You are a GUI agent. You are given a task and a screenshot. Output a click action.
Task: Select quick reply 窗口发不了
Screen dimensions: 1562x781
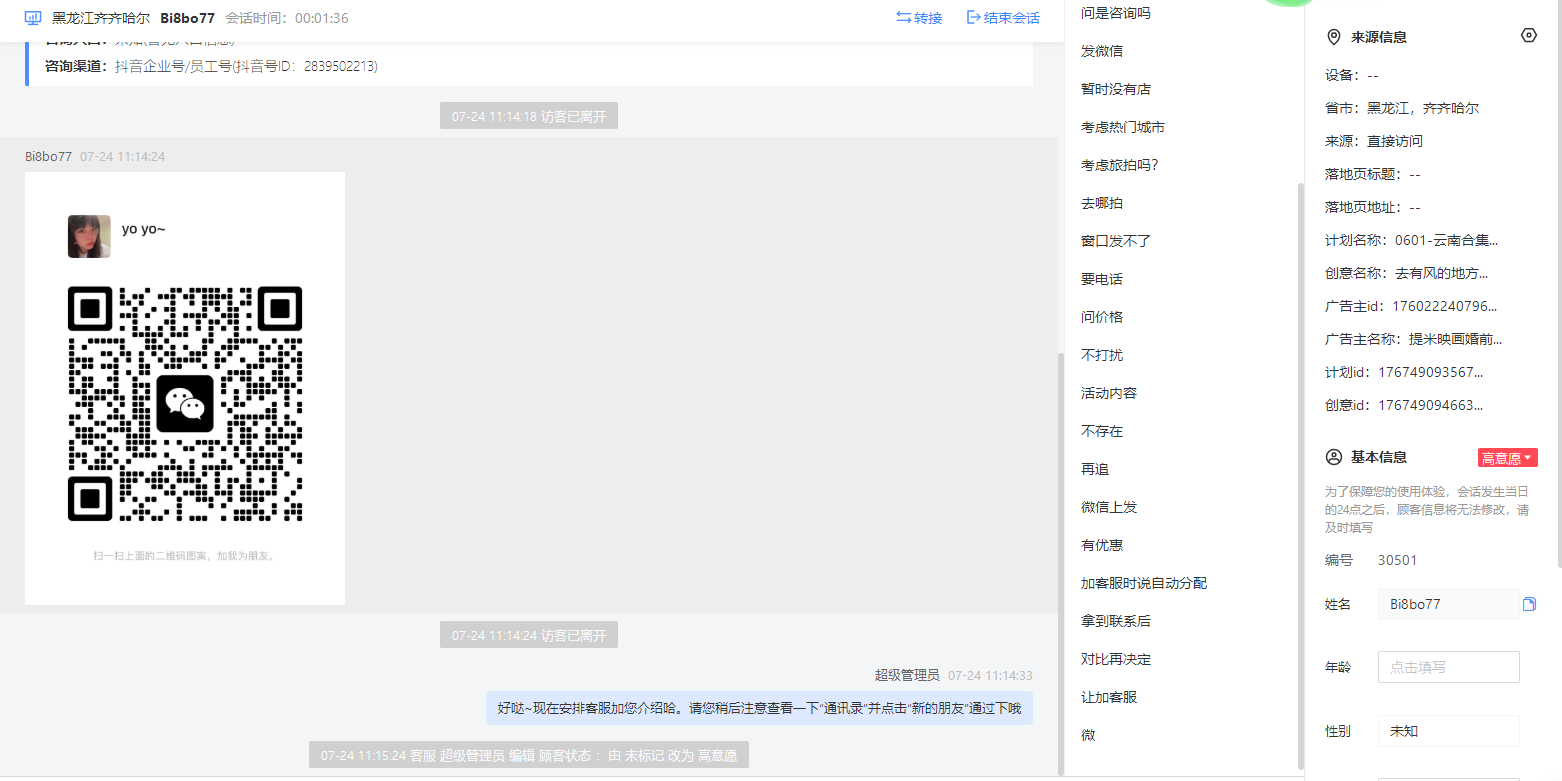[x=1115, y=241]
